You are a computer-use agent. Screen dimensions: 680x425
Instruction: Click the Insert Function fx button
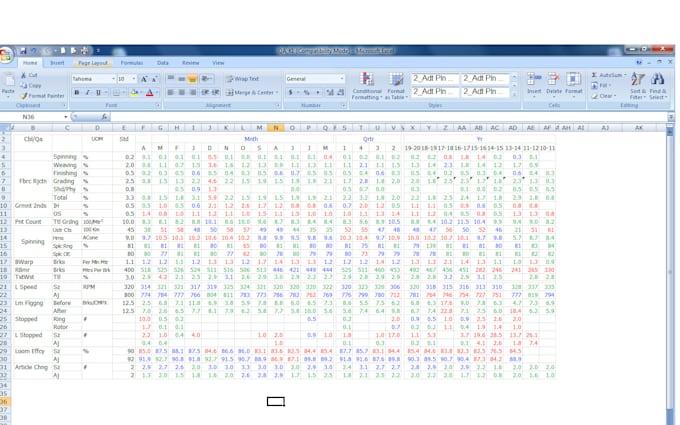tap(104, 117)
